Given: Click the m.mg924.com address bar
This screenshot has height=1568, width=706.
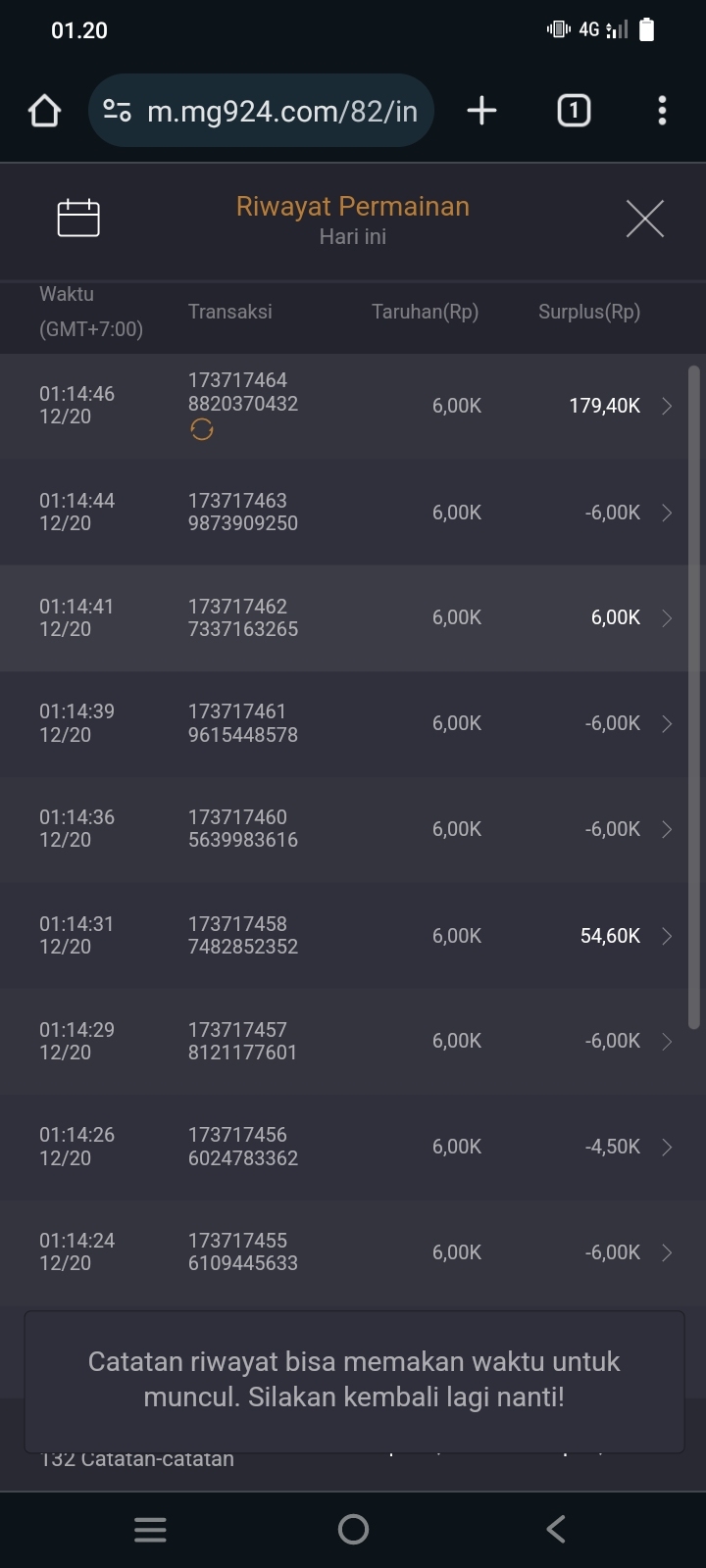Looking at the screenshot, I should tap(282, 111).
